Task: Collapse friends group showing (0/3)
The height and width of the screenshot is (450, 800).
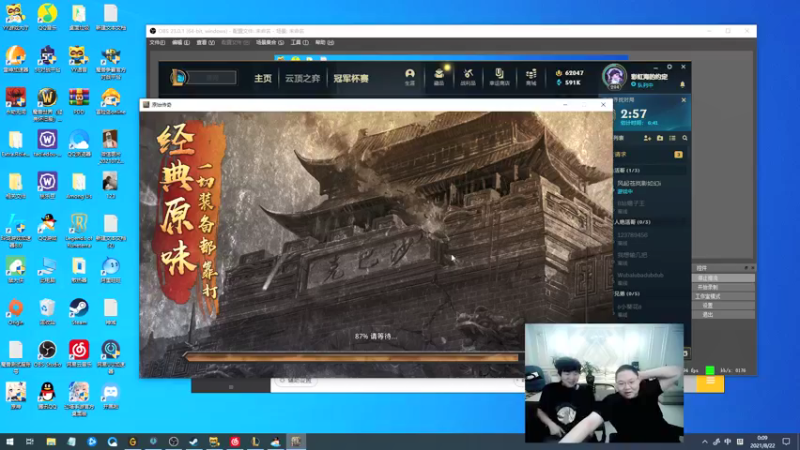Action: click(x=650, y=222)
